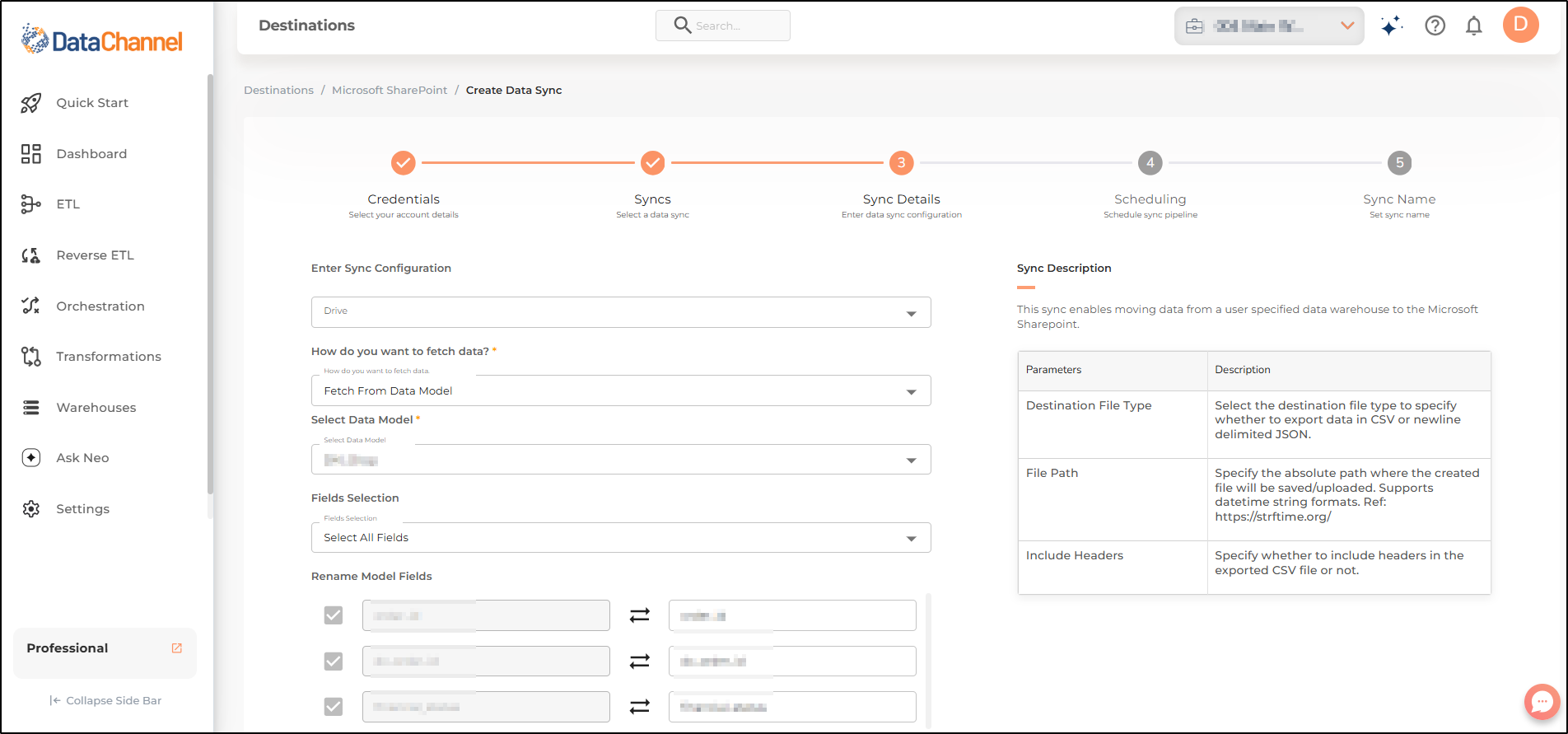The height and width of the screenshot is (734, 1568).
Task: Jump to step 5 Sync Name
Action: pyautogui.click(x=1399, y=163)
